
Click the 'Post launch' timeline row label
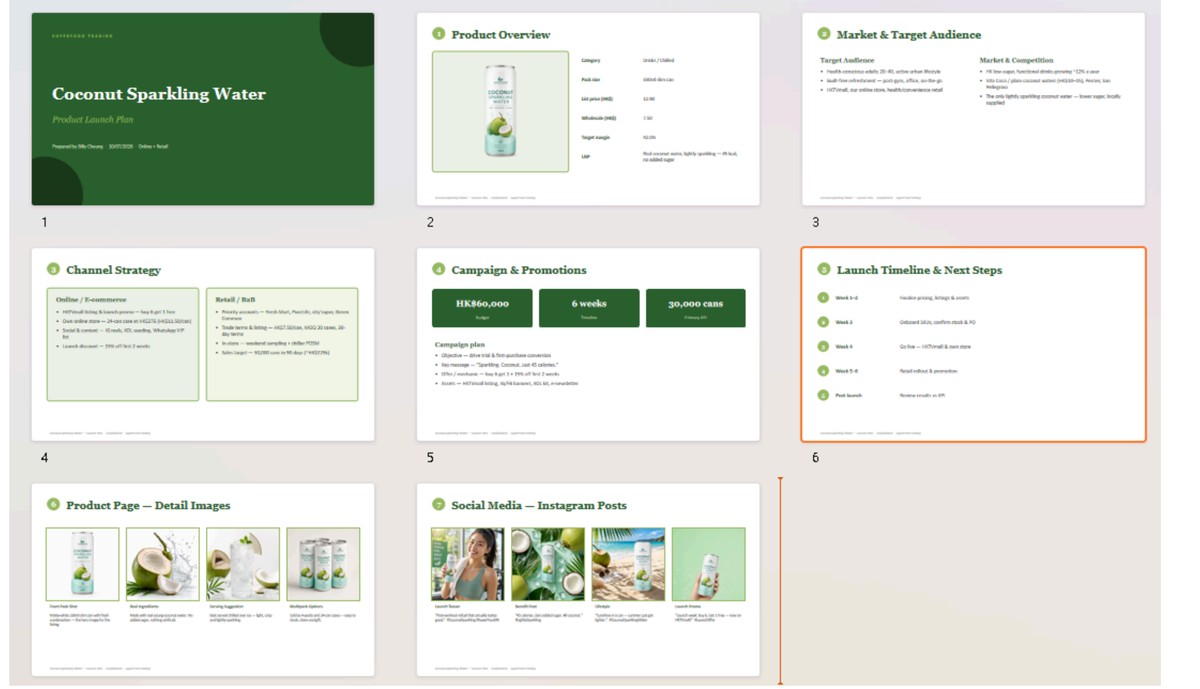click(849, 395)
